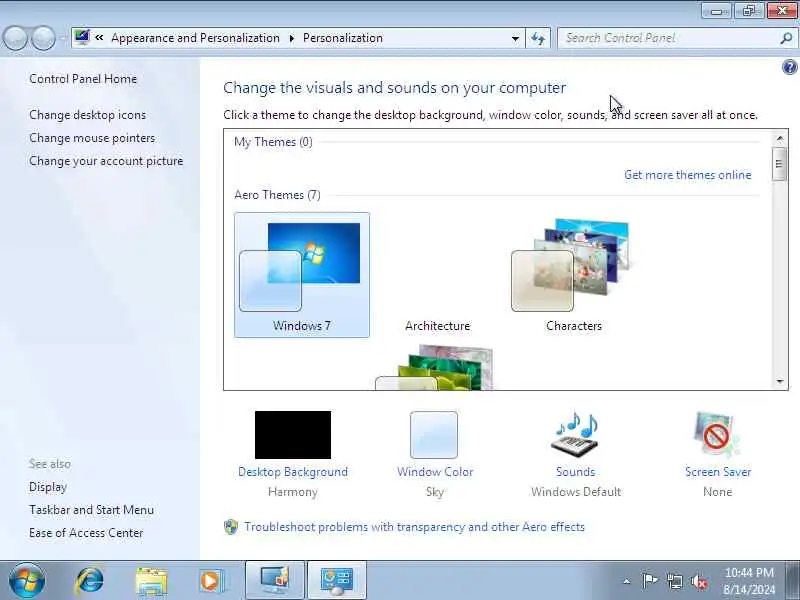Image resolution: width=800 pixels, height=600 pixels.
Task: Click the Refresh button beside address bar
Action: (538, 38)
